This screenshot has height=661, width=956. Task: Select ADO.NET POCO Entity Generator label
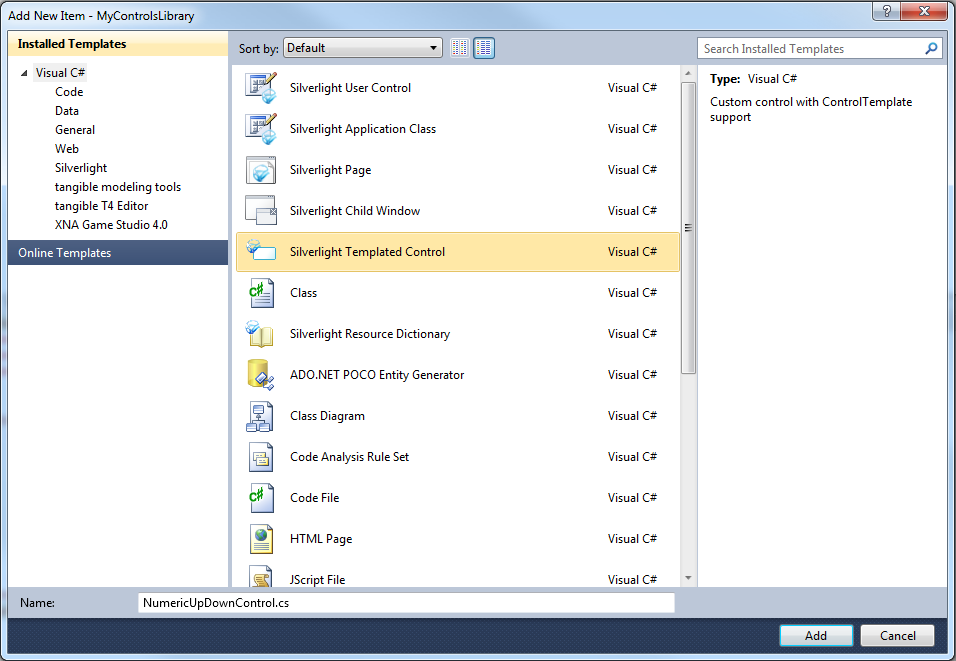point(377,374)
